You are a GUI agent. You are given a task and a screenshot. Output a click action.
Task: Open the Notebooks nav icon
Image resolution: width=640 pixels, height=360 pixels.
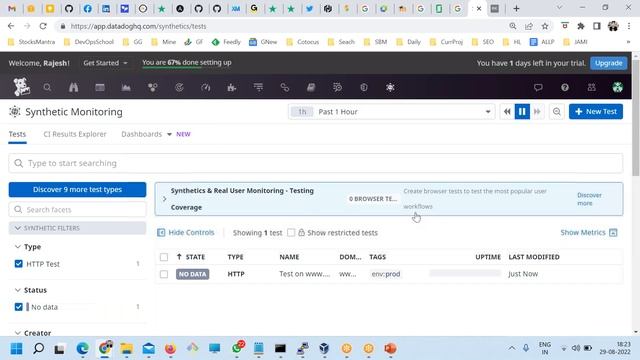[x=311, y=87]
